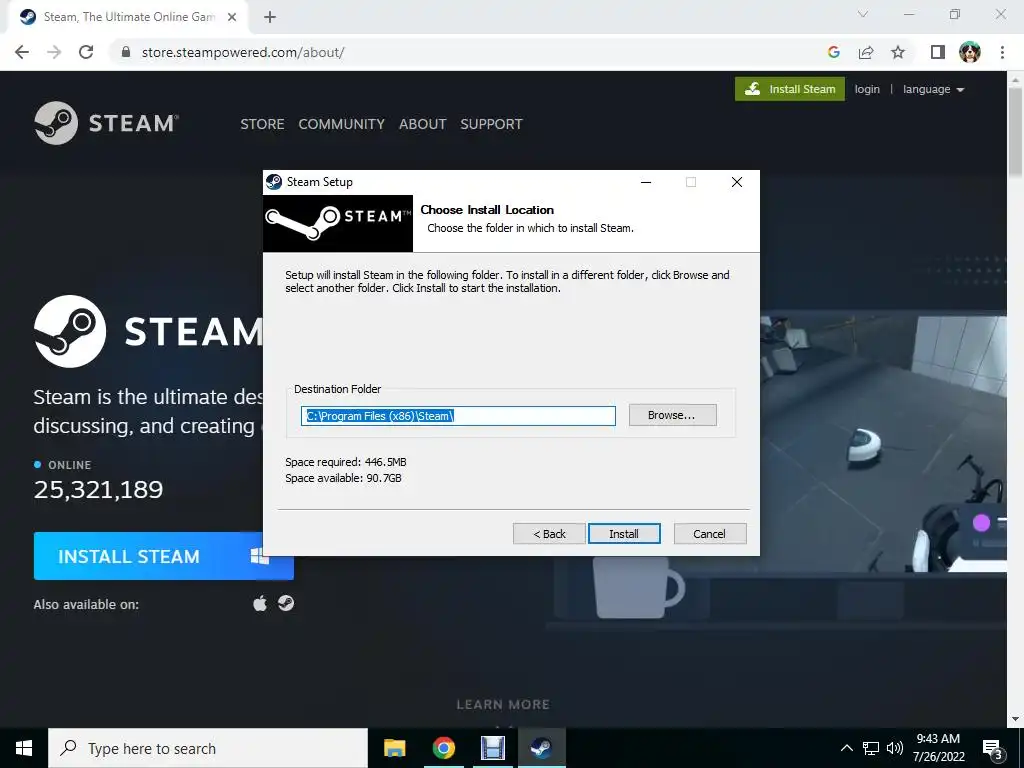
Task: Open Chrome tab search chevron
Action: [863, 14]
